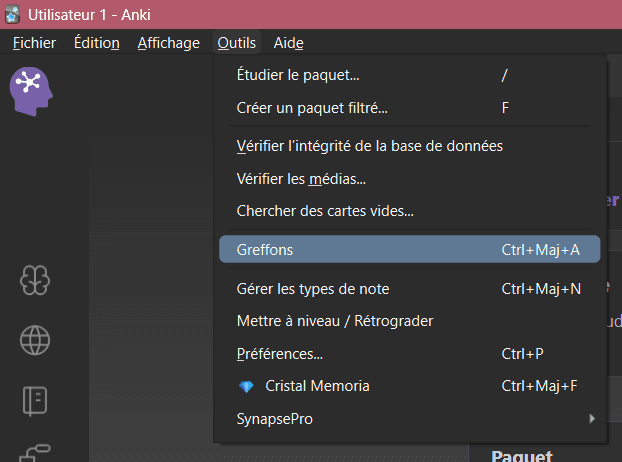Expand the SynapsePro submenu

[410, 419]
